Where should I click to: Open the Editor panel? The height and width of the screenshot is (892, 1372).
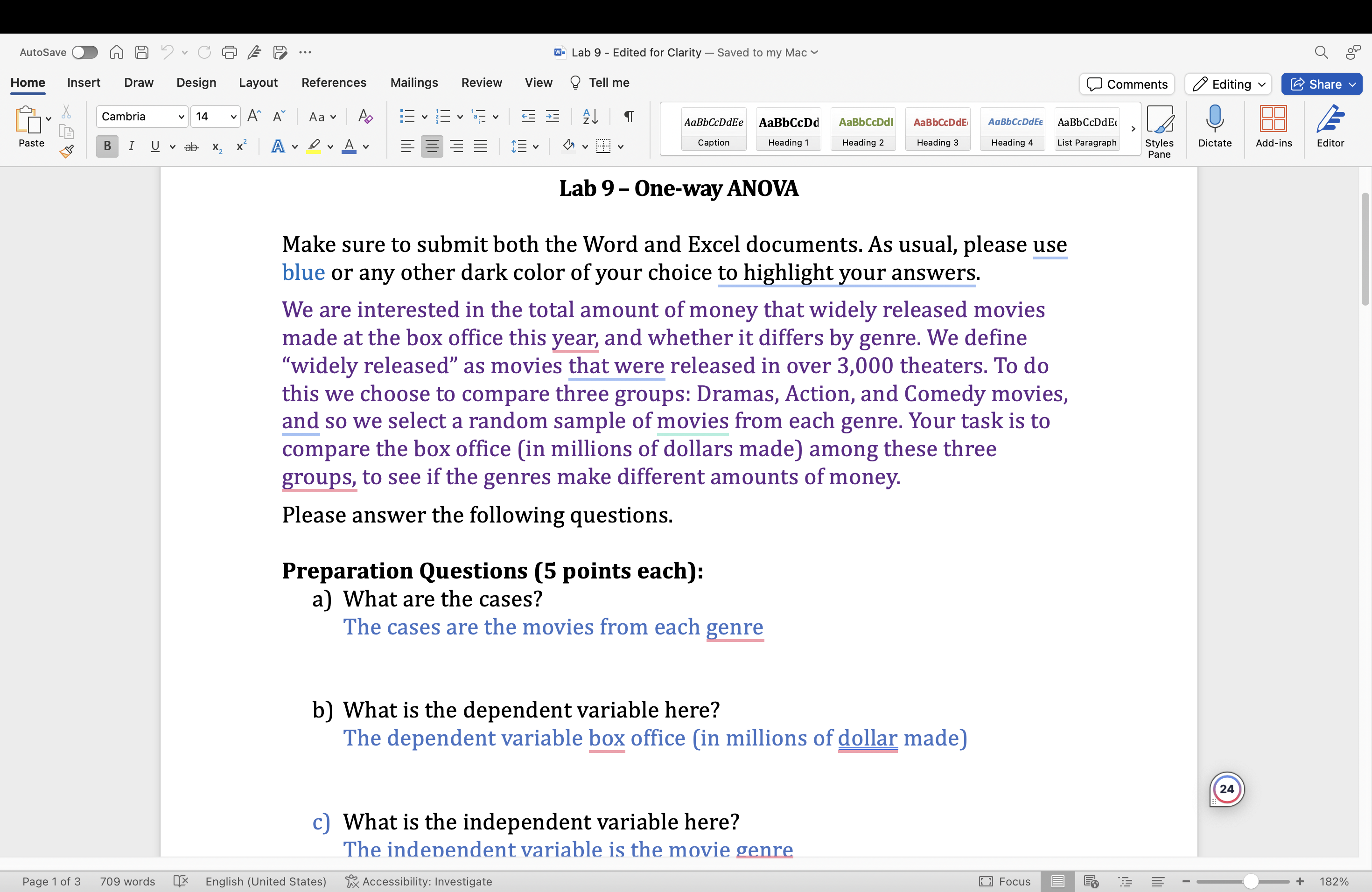[1330, 128]
